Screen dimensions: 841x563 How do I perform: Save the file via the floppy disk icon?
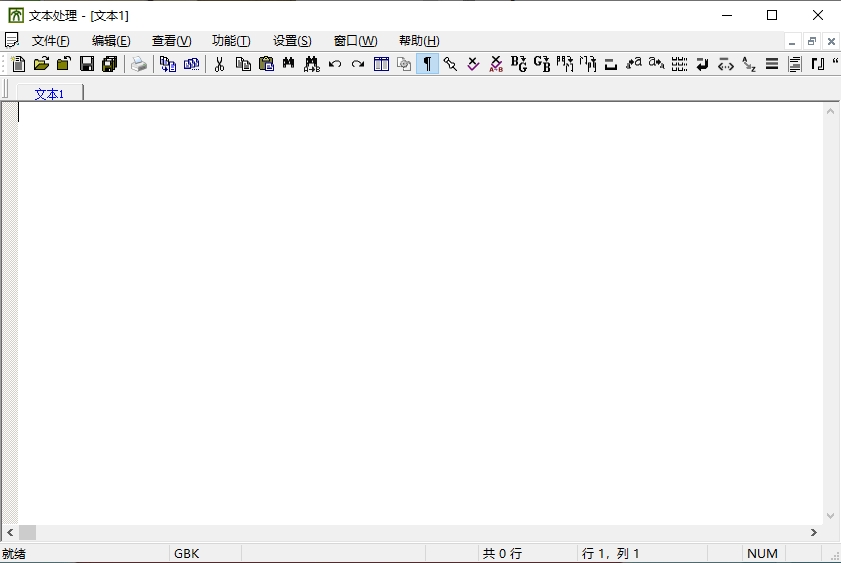point(87,64)
